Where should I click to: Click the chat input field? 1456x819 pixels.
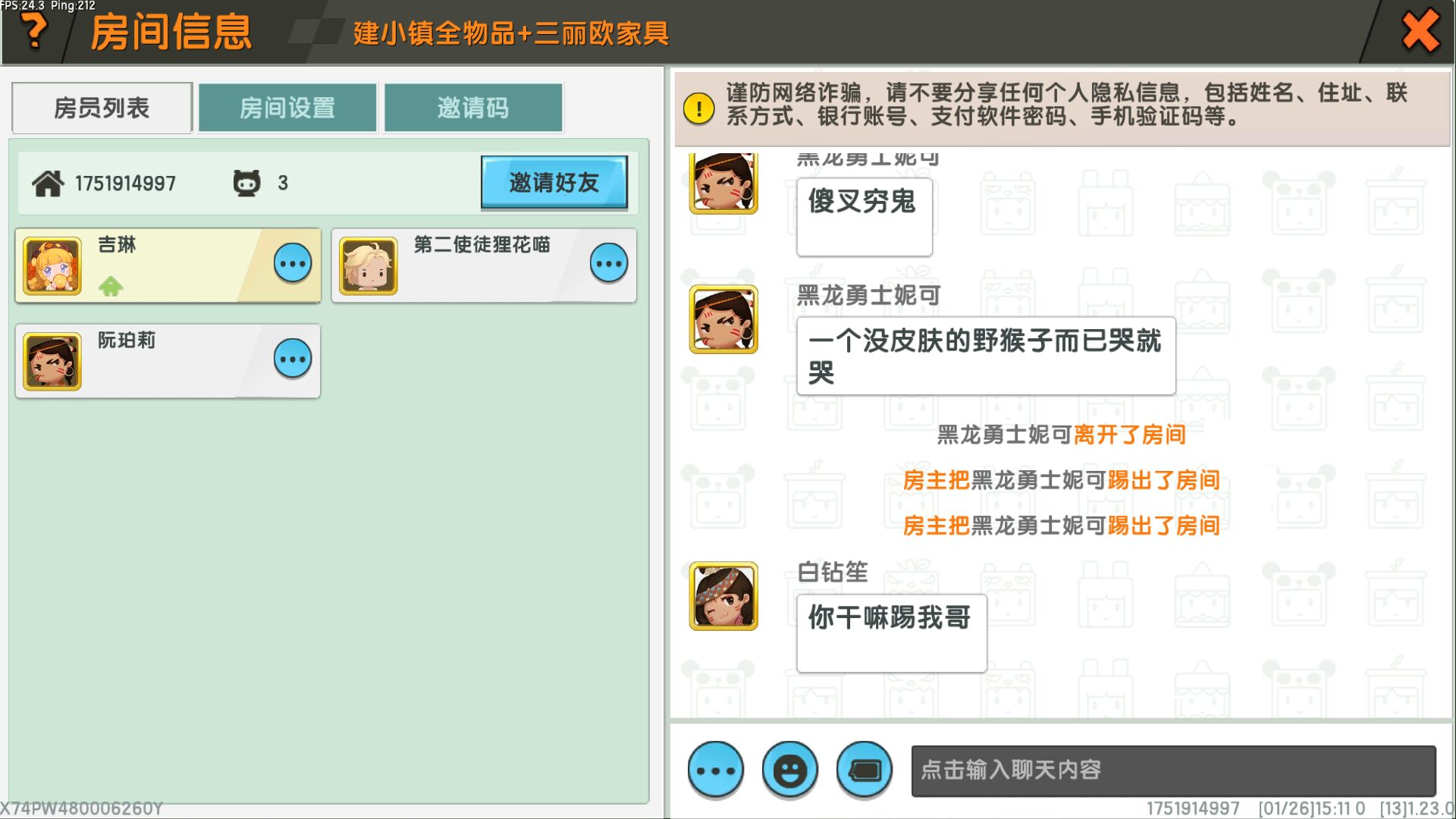click(1172, 770)
